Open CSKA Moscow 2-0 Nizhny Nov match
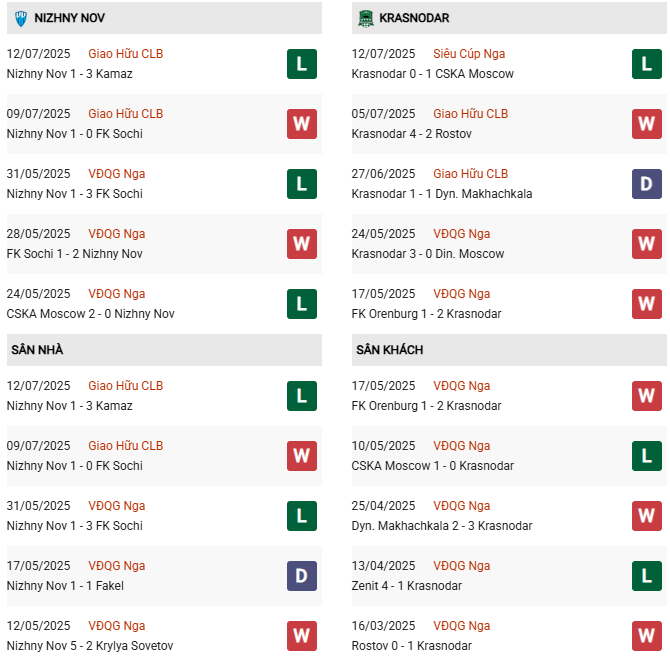 [91, 314]
